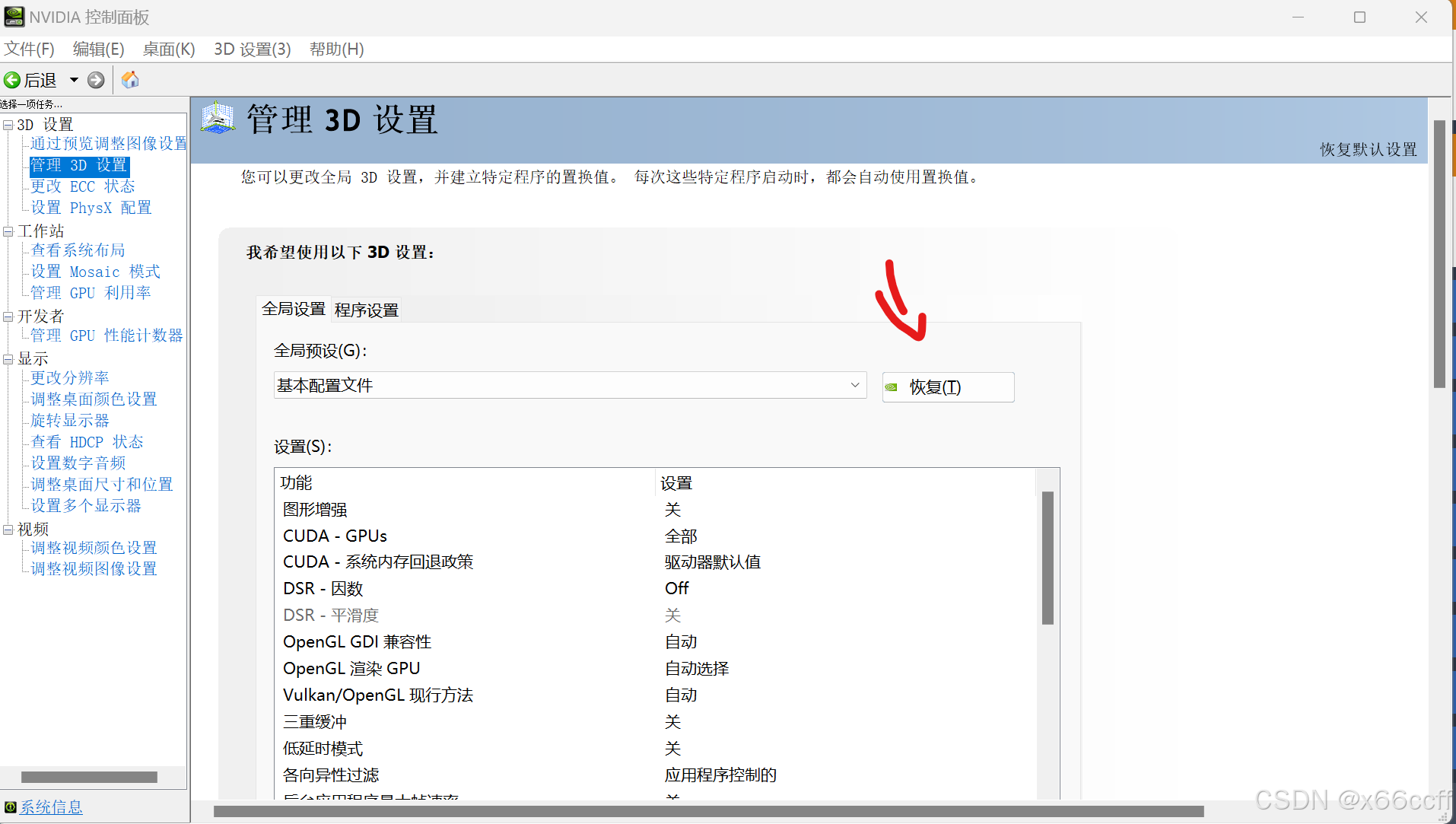1456x824 pixels.
Task: Collapse the 显示 tree node
Action: pyautogui.click(x=8, y=359)
